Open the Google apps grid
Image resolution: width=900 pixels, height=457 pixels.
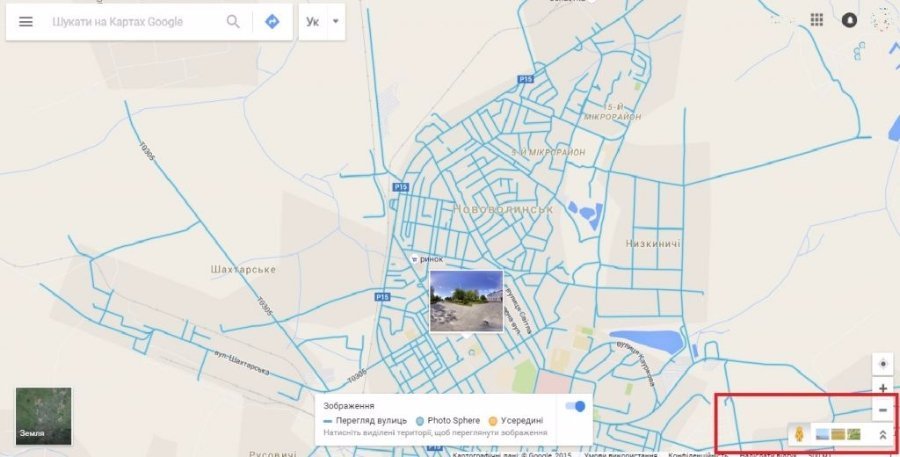click(817, 20)
